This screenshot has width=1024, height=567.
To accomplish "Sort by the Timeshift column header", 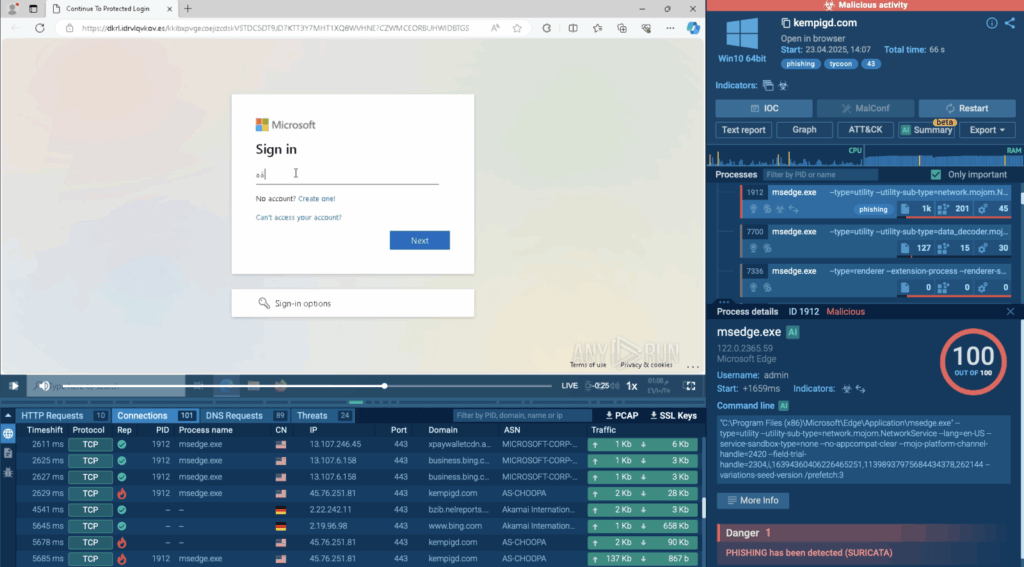I will point(44,430).
